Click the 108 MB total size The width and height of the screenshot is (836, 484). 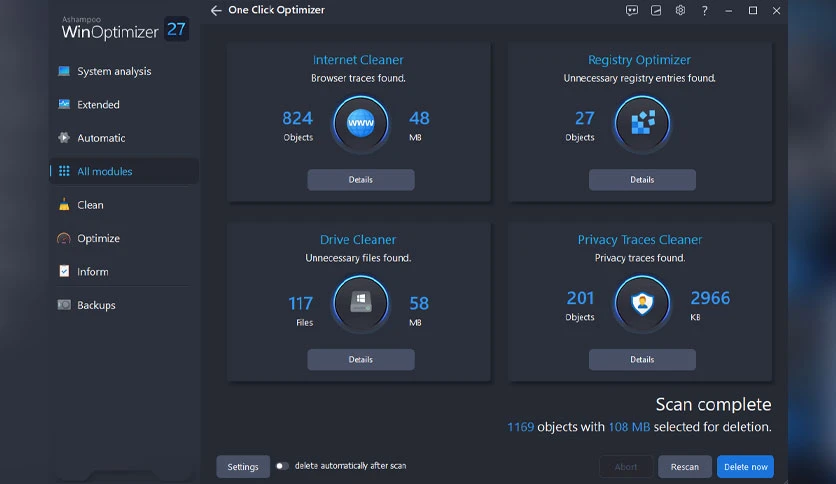click(x=629, y=427)
